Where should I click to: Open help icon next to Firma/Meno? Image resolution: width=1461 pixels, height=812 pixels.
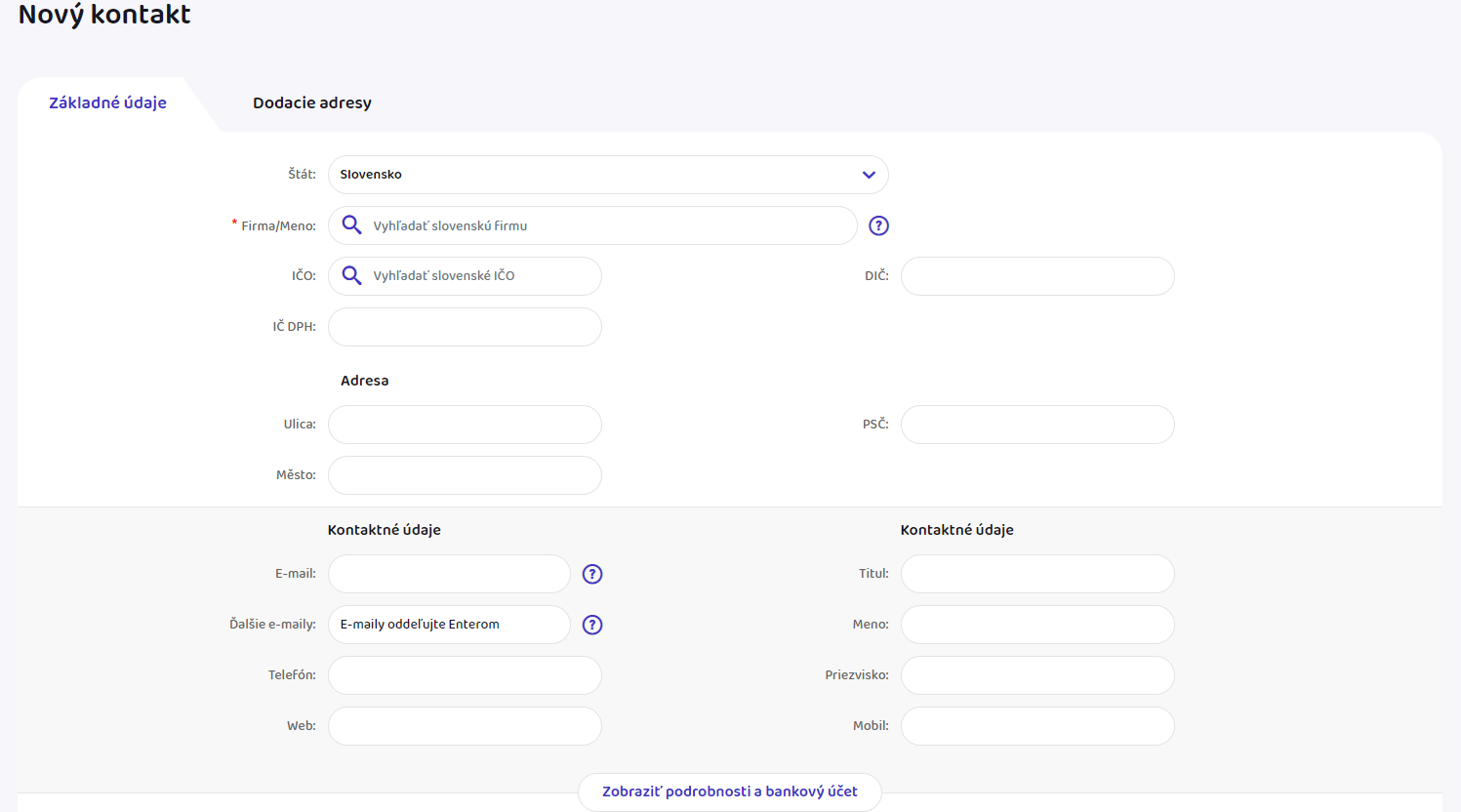[878, 225]
